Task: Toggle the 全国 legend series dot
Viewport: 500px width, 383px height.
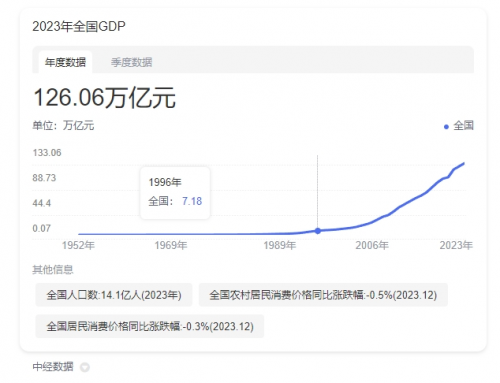Action: click(446, 127)
